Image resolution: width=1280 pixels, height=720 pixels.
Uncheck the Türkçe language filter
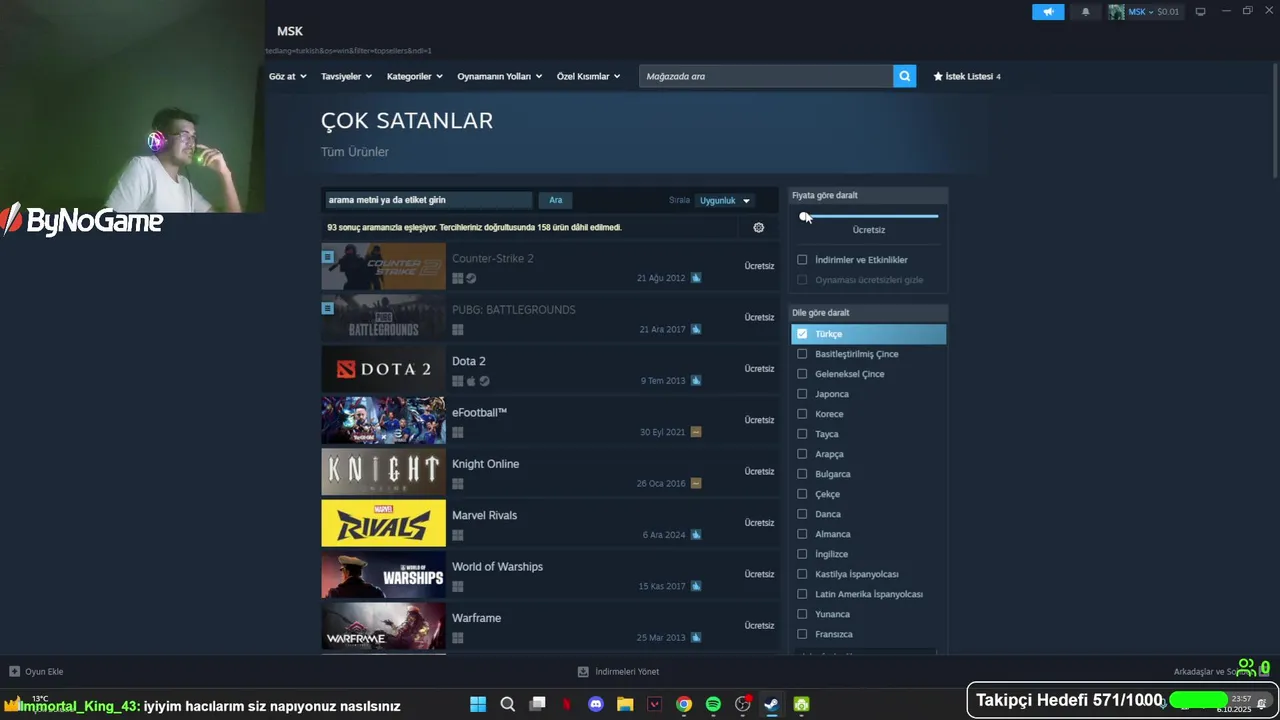click(x=802, y=334)
